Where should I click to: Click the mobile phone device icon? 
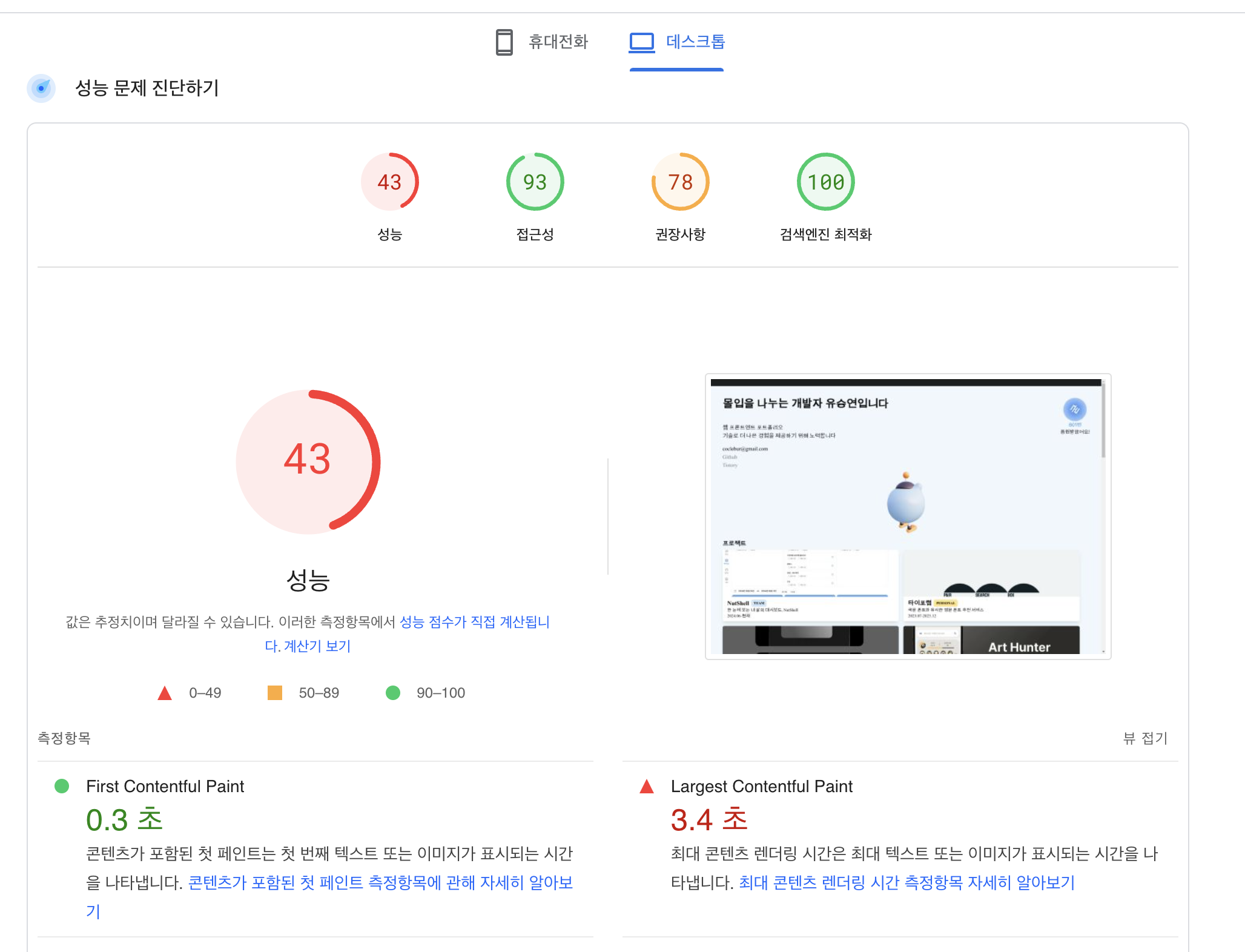[x=504, y=42]
